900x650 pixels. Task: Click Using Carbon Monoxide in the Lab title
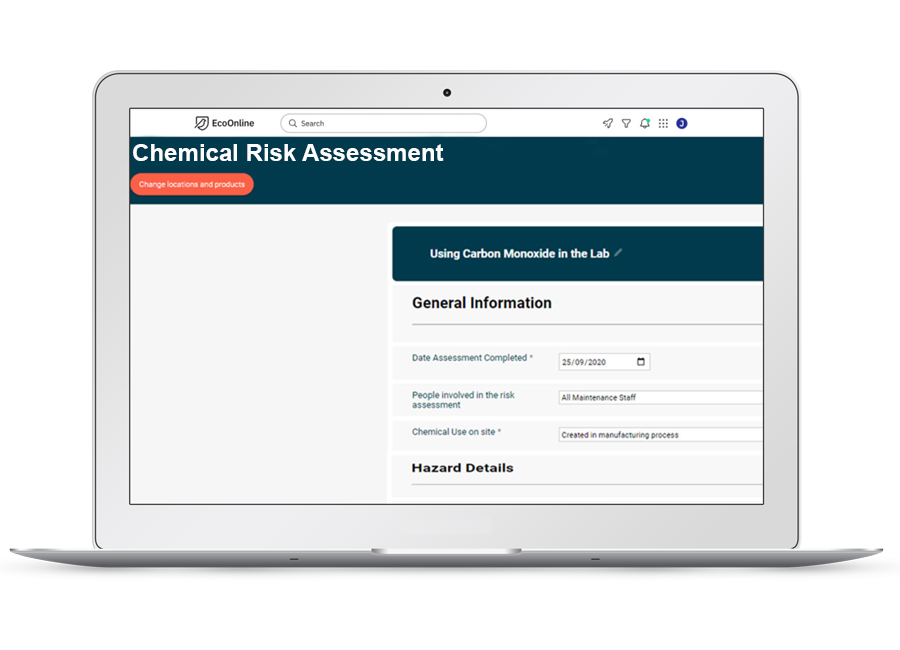click(519, 254)
